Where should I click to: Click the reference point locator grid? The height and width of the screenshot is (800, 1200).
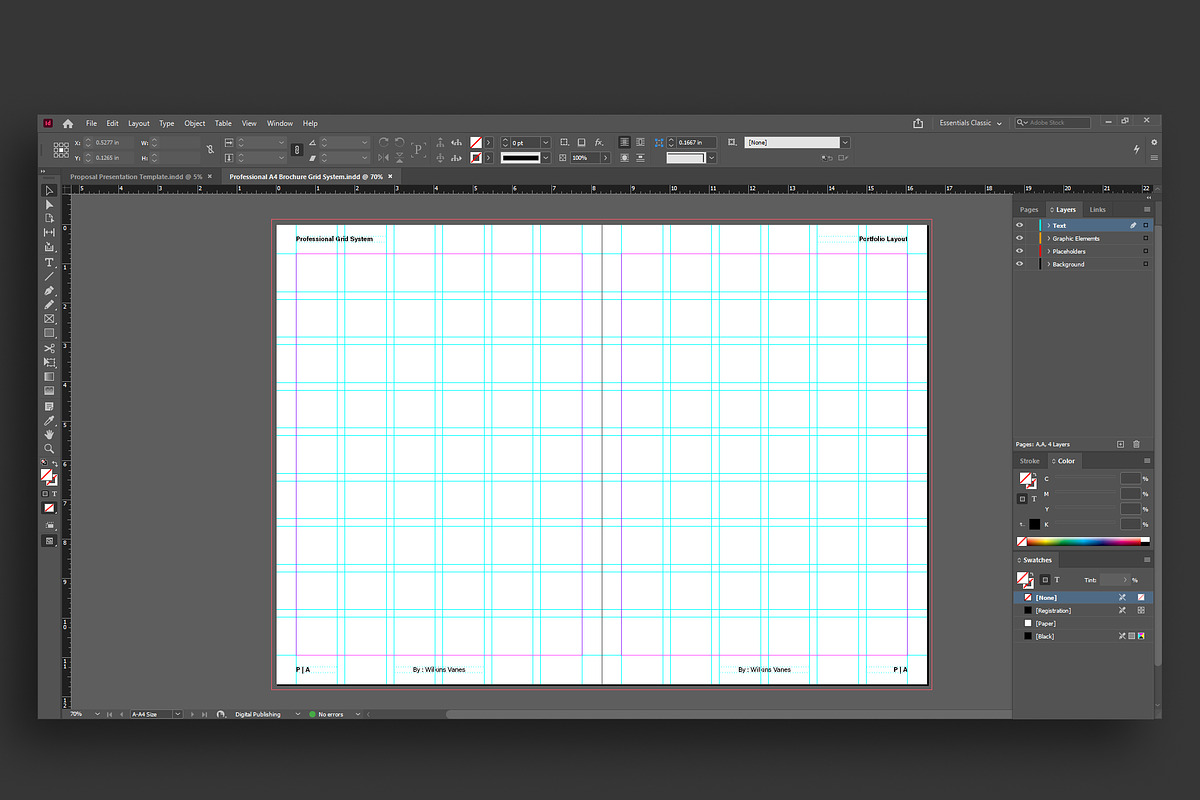tap(61, 150)
